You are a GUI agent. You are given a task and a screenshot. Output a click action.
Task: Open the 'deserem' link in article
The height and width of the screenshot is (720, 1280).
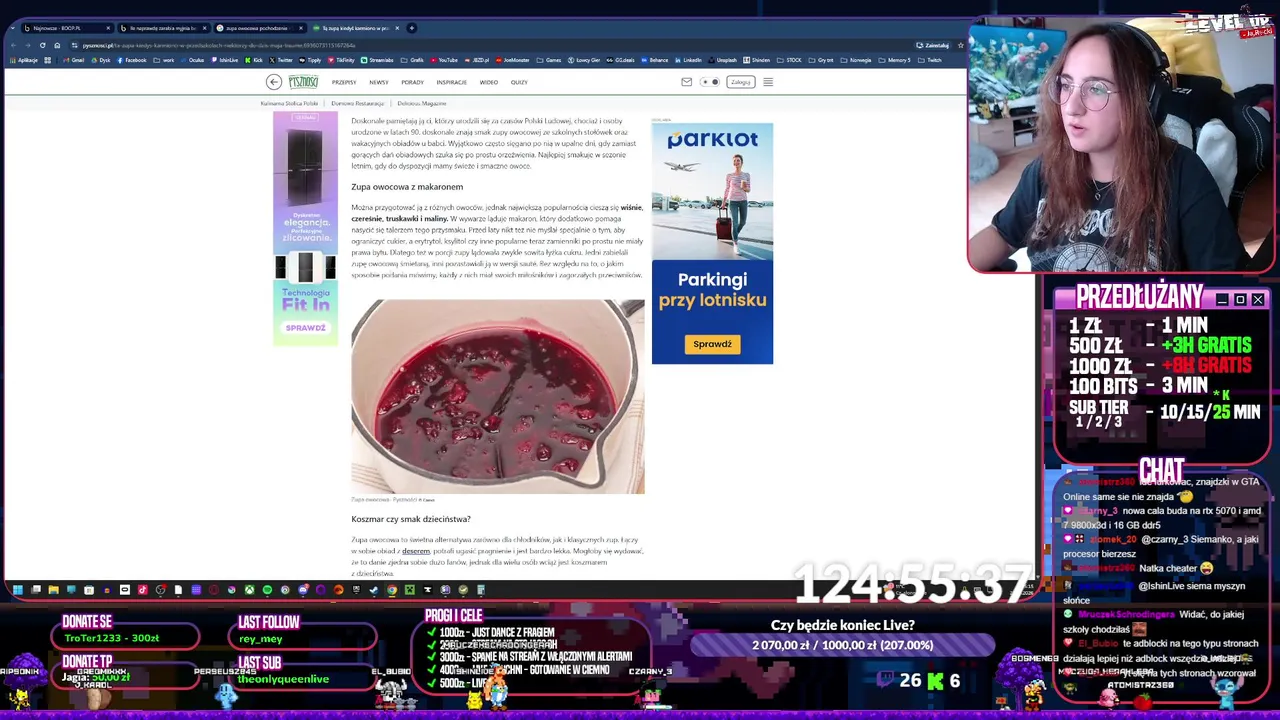pyautogui.click(x=416, y=551)
